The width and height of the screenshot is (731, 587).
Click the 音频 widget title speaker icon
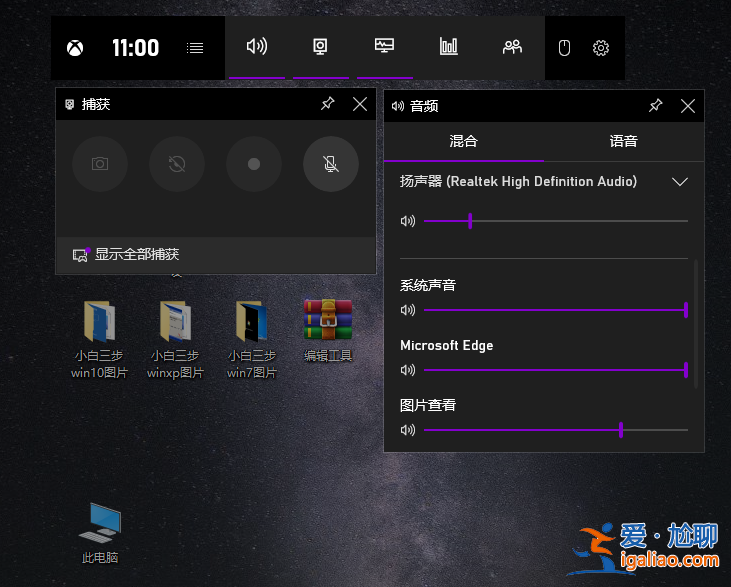click(x=398, y=106)
